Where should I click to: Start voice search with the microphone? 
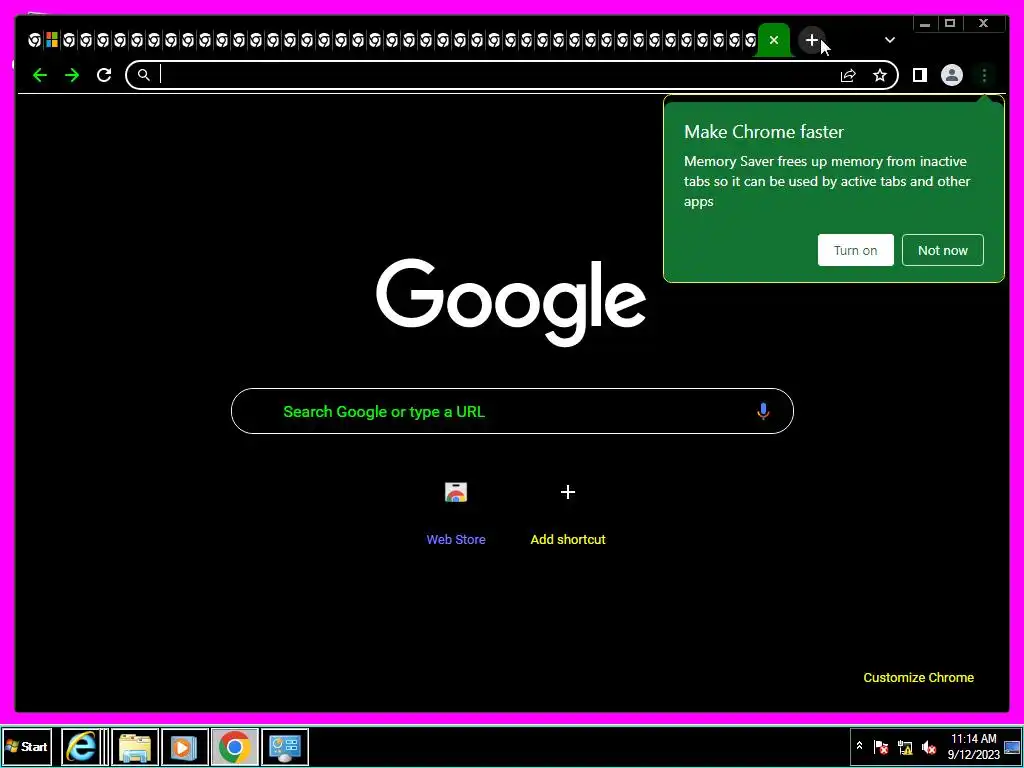[763, 411]
